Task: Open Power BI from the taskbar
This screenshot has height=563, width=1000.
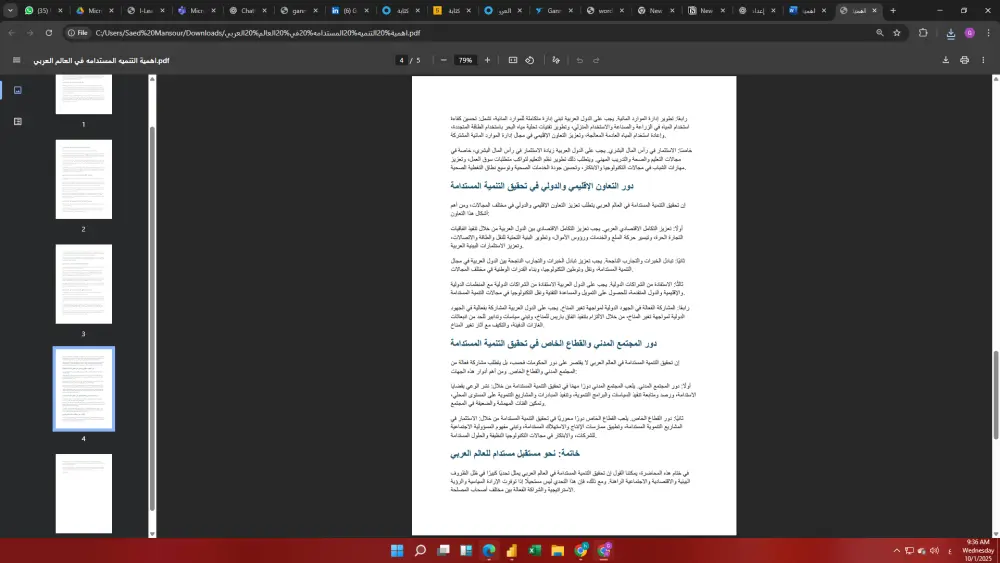Action: (x=512, y=550)
